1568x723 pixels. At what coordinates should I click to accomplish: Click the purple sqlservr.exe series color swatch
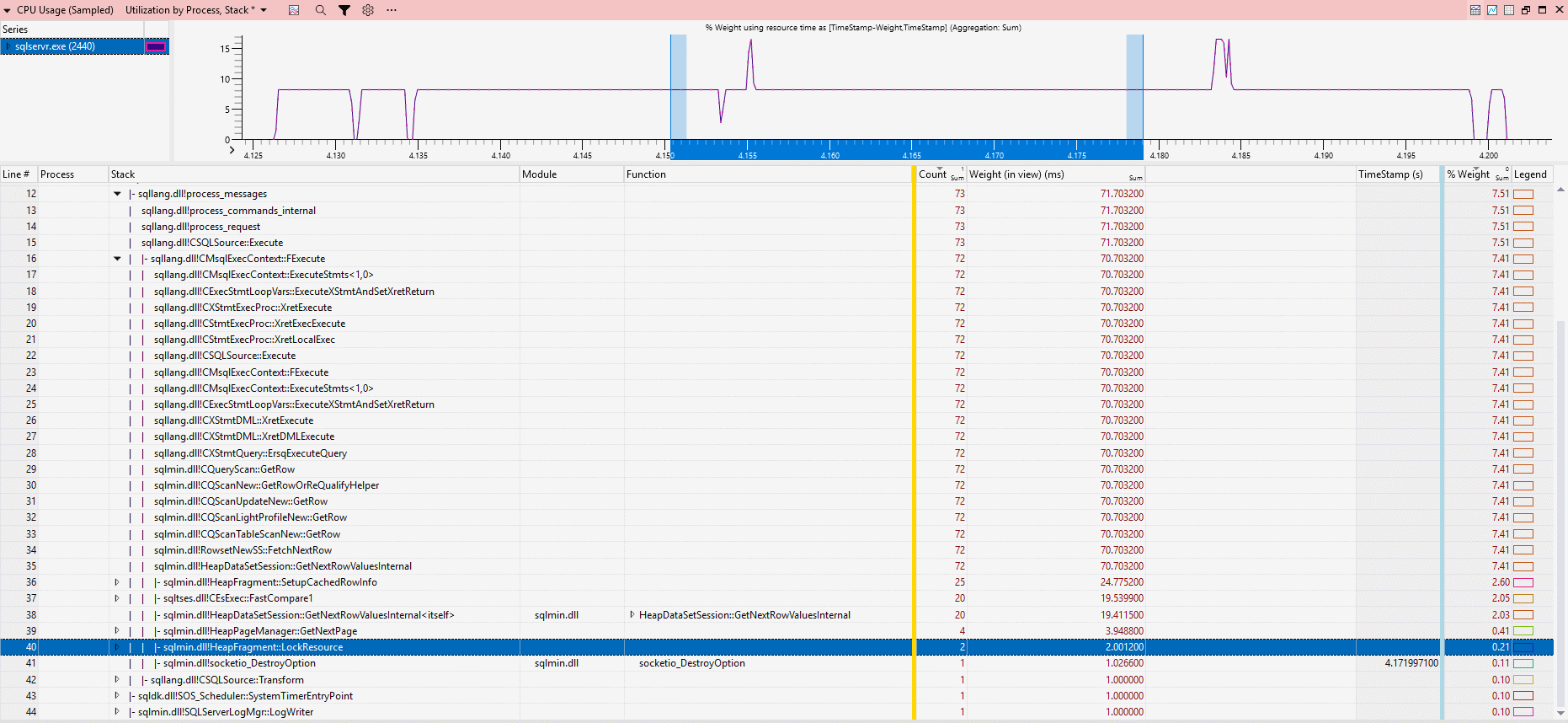point(156,46)
